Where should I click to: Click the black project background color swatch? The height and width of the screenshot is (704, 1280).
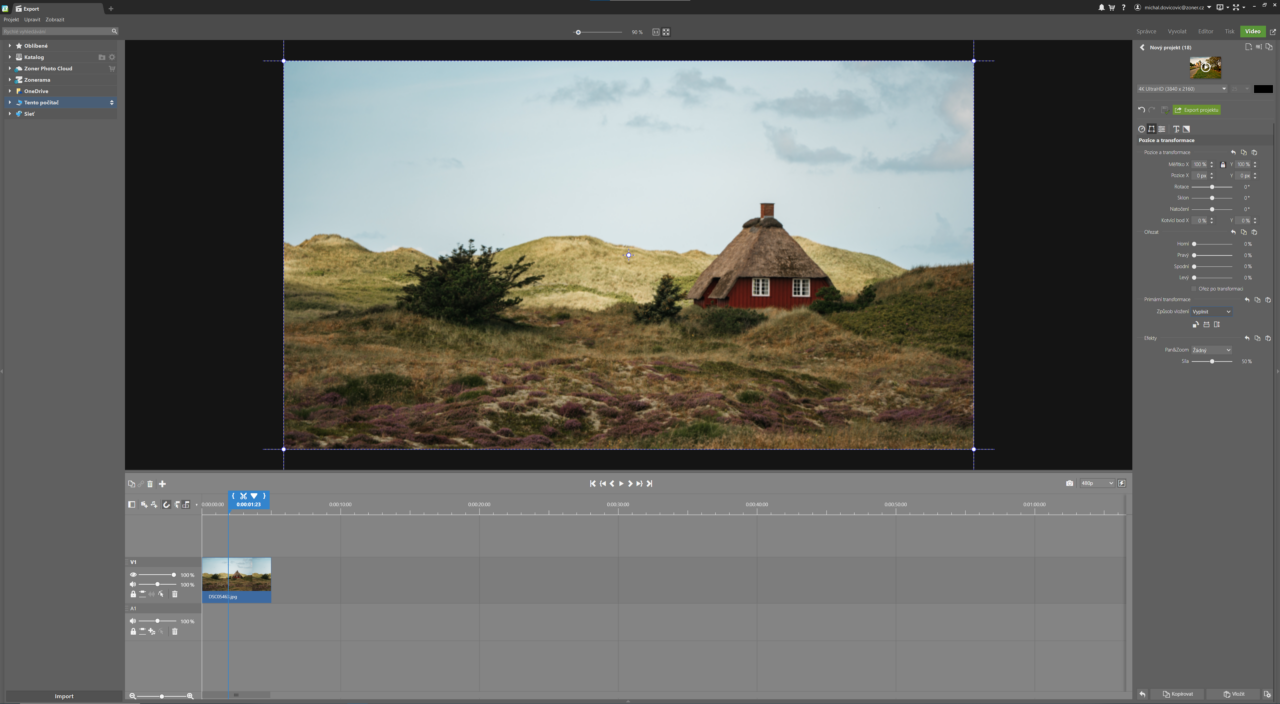pos(1263,89)
